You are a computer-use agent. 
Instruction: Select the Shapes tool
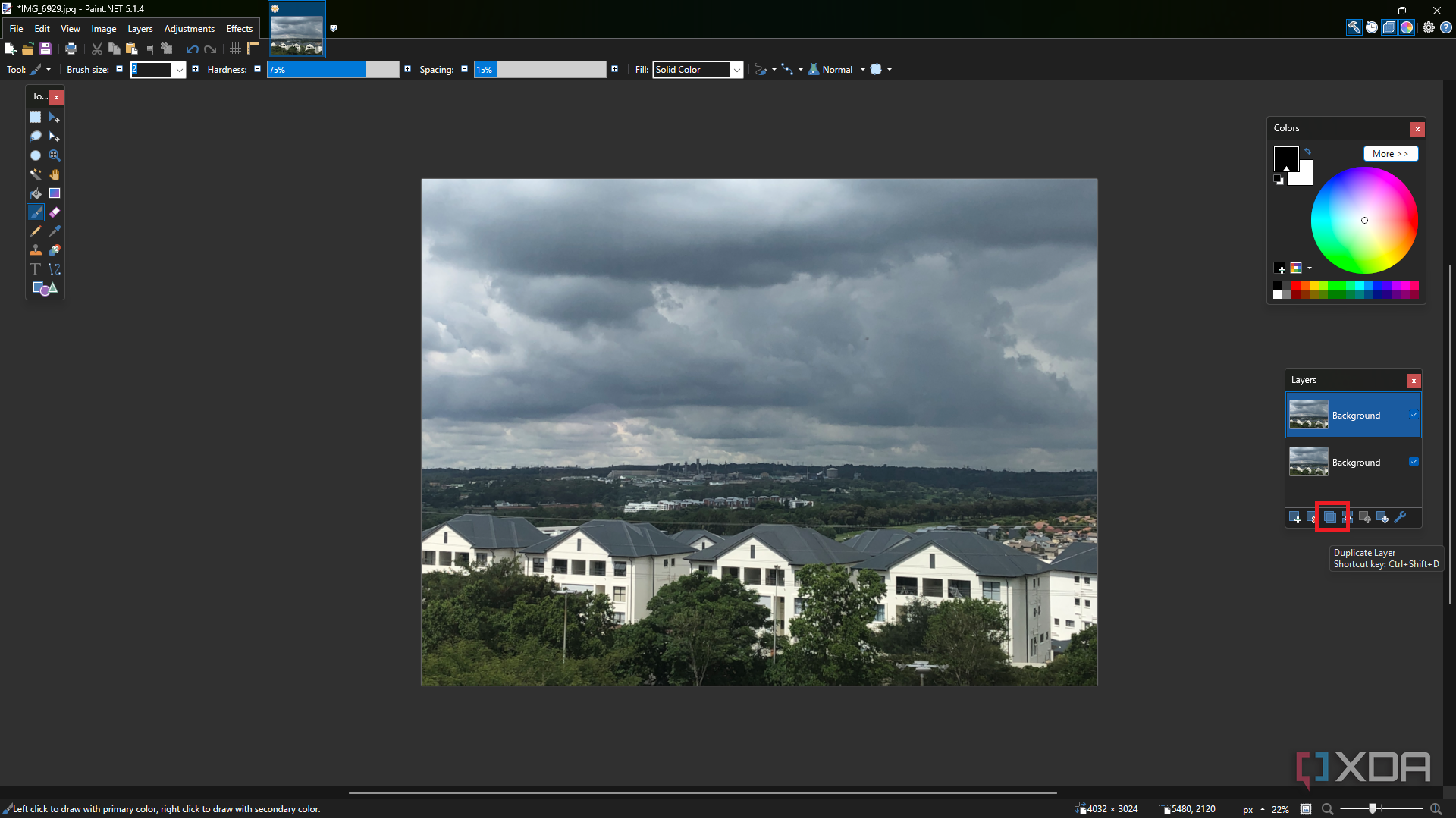pos(45,288)
